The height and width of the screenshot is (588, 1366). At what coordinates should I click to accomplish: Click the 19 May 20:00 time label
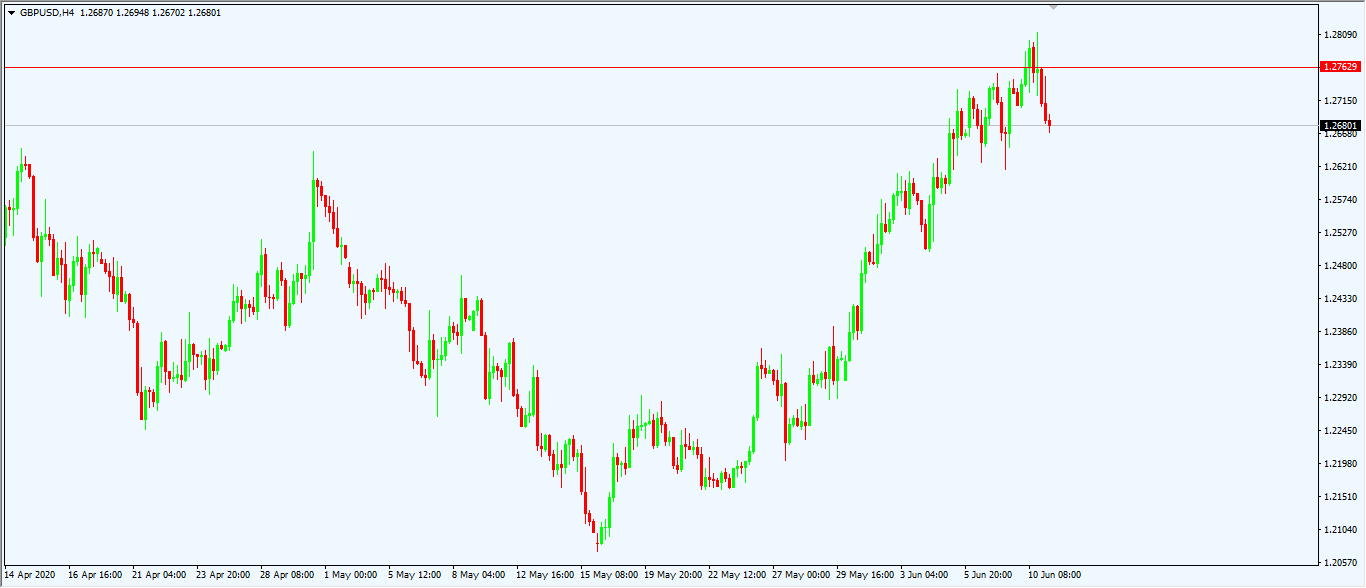(673, 575)
